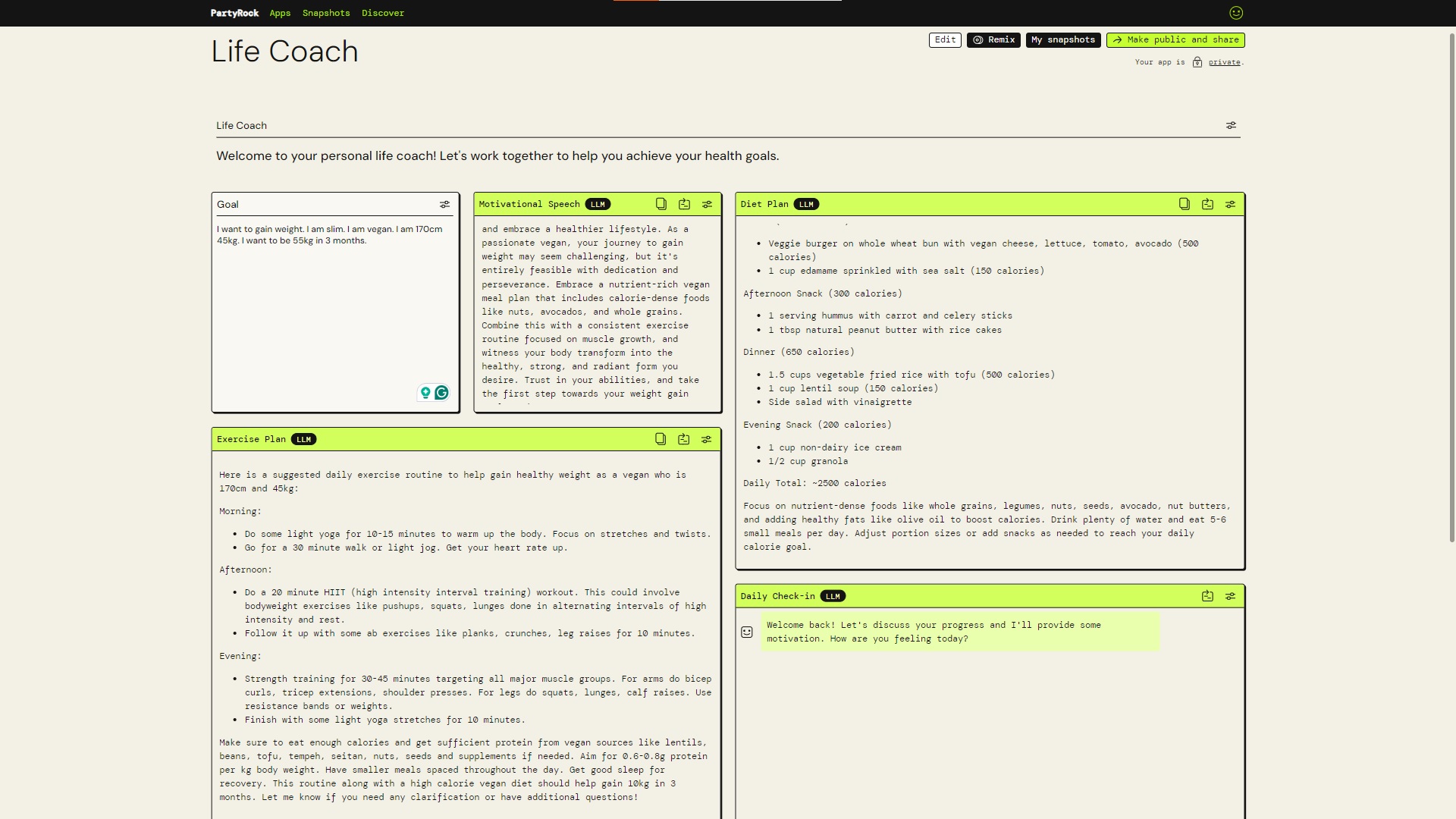This screenshot has height=819, width=1456.
Task: Open the Snapshots page
Action: point(326,13)
